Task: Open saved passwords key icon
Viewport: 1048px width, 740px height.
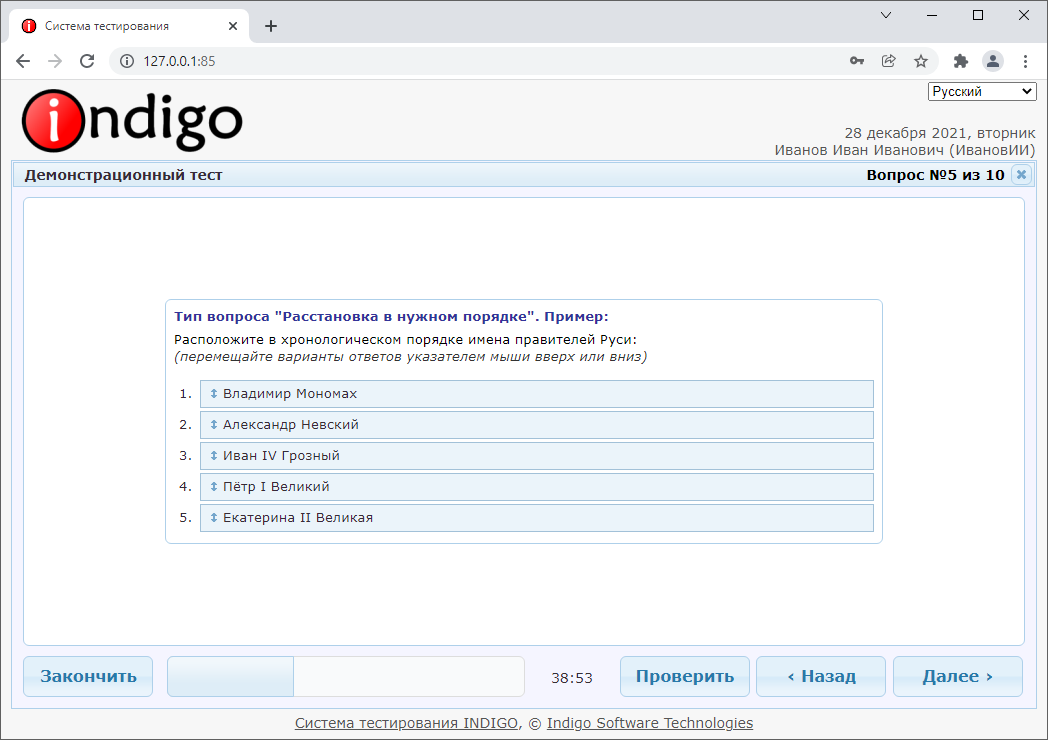Action: point(857,61)
